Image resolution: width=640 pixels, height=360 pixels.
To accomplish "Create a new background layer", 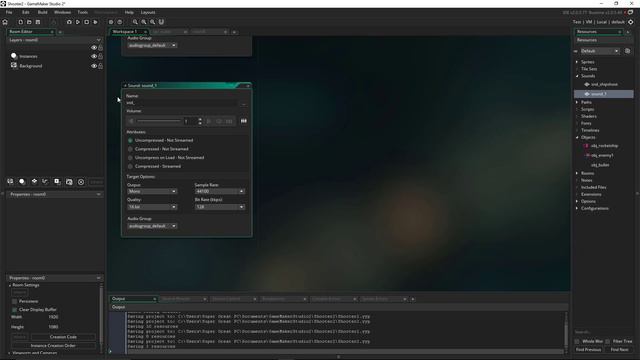I will [10, 182].
